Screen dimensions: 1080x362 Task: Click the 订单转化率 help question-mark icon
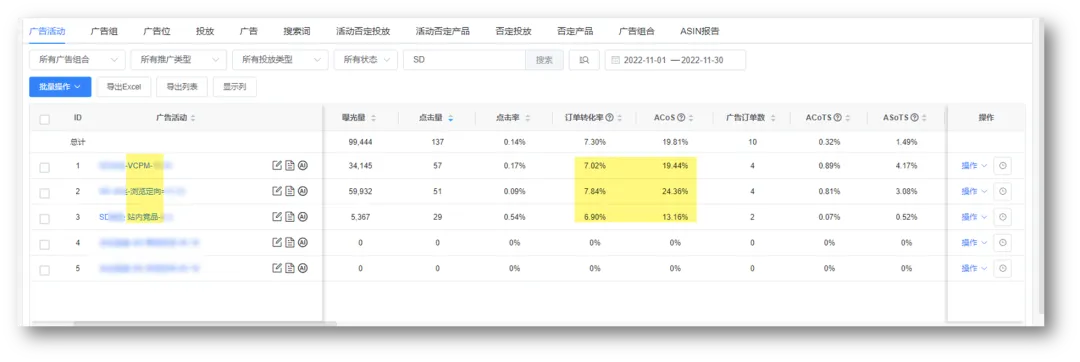610,118
